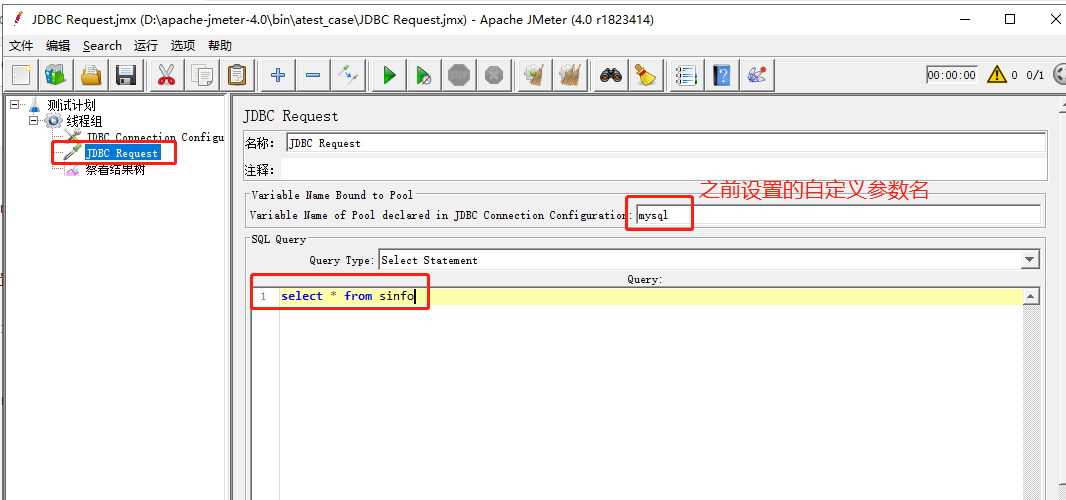Click the 0/1 active threads counter

click(1035, 75)
